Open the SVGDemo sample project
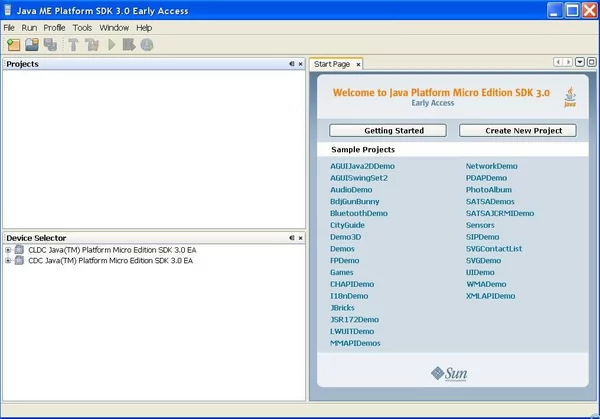 click(x=483, y=261)
